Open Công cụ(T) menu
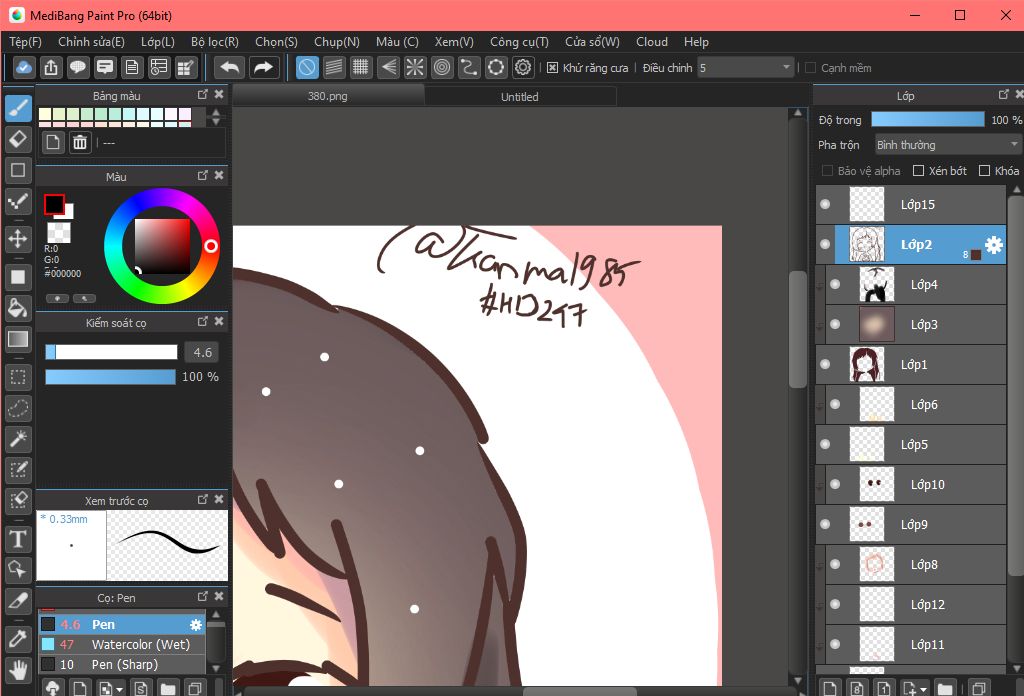The height and width of the screenshot is (696, 1024). [519, 42]
